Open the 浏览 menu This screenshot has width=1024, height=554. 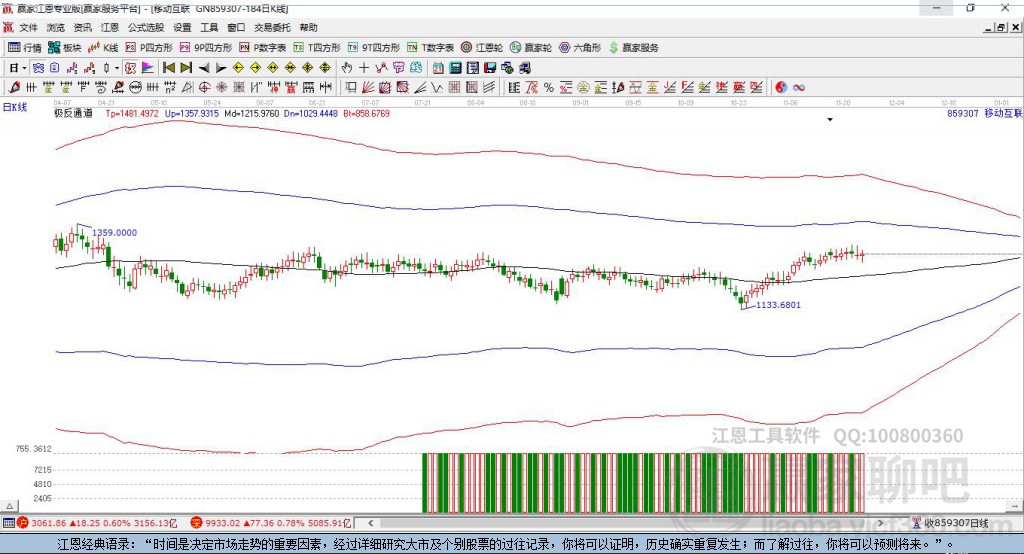[56, 27]
